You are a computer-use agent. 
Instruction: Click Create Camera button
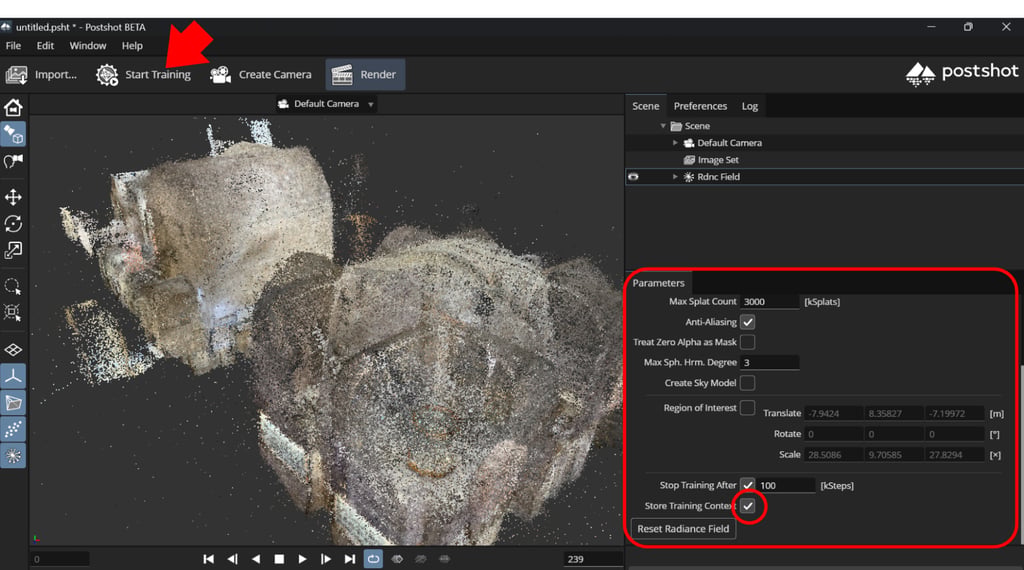pyautogui.click(x=261, y=74)
